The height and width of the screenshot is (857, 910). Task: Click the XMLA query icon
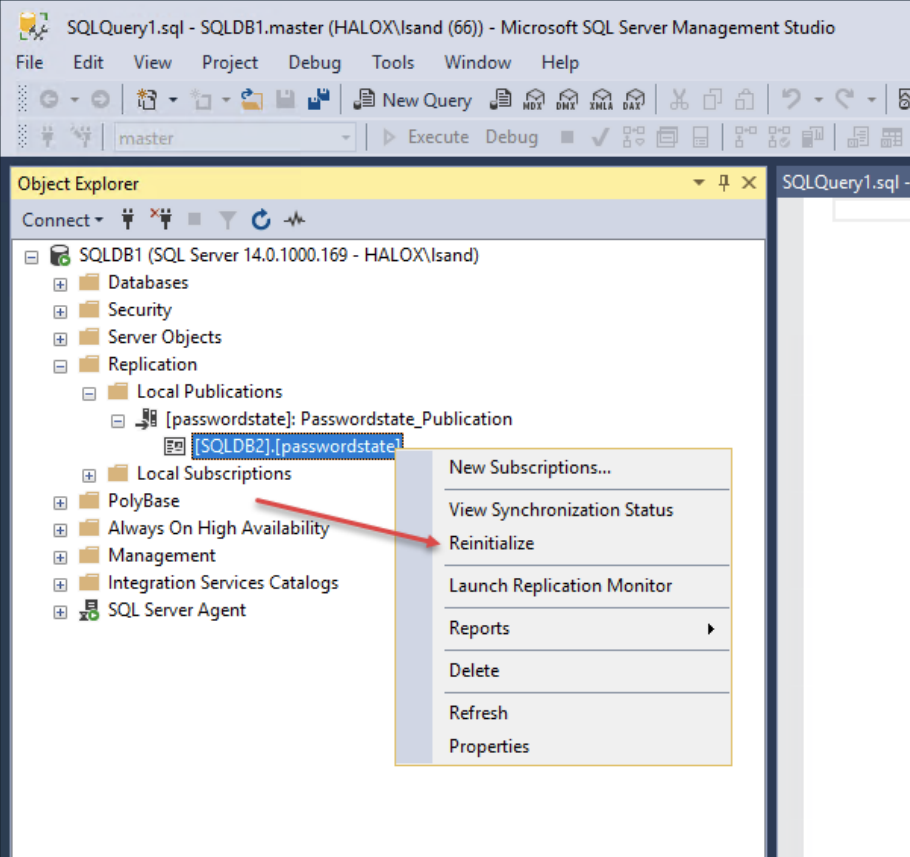pos(601,100)
